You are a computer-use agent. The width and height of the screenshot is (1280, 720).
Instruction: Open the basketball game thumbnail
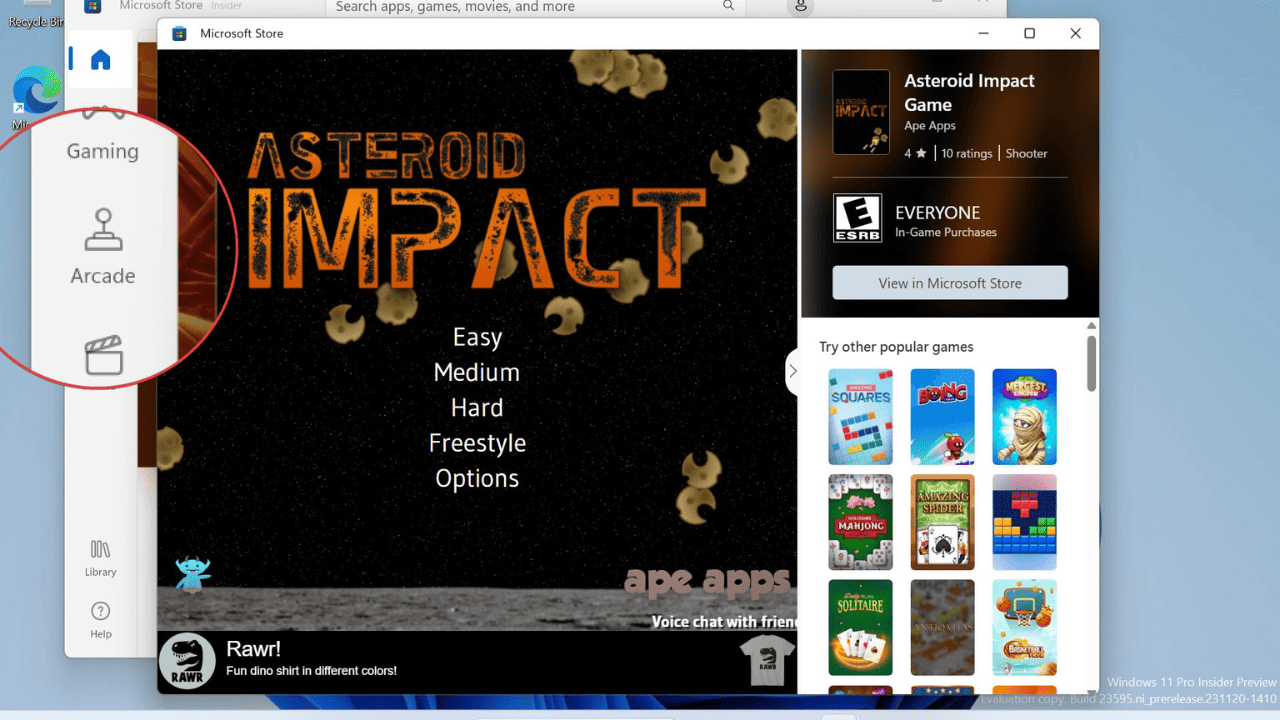tap(1024, 628)
